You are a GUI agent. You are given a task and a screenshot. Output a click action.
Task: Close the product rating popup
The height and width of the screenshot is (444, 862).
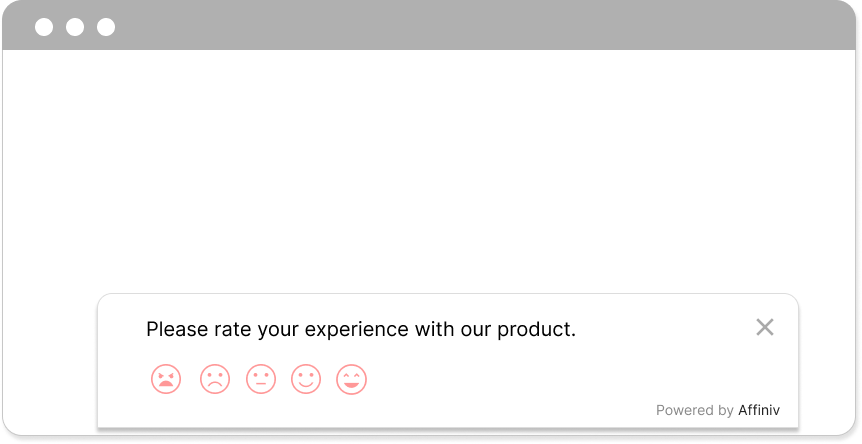pyautogui.click(x=765, y=328)
